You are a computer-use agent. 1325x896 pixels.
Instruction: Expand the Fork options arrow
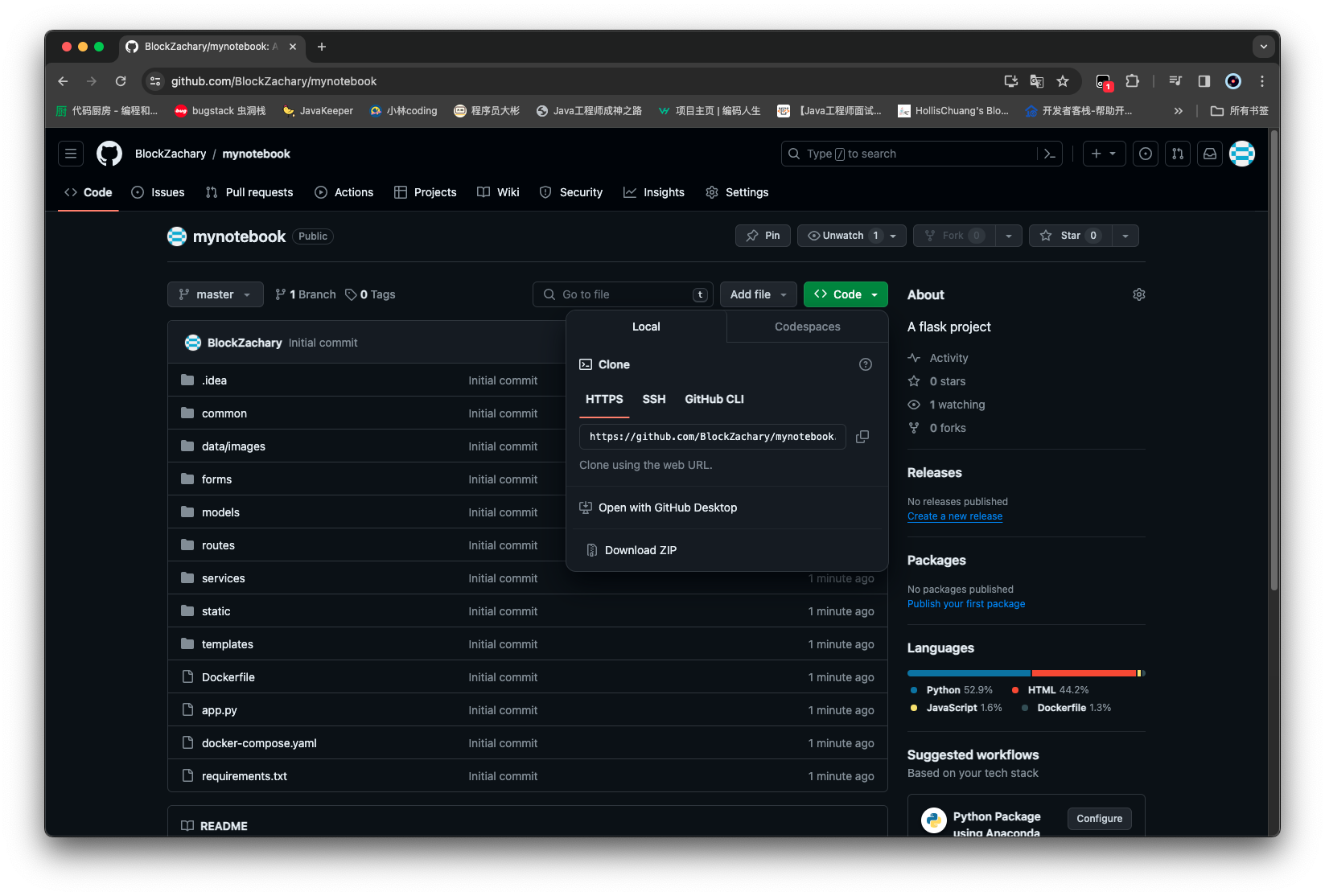click(1009, 236)
